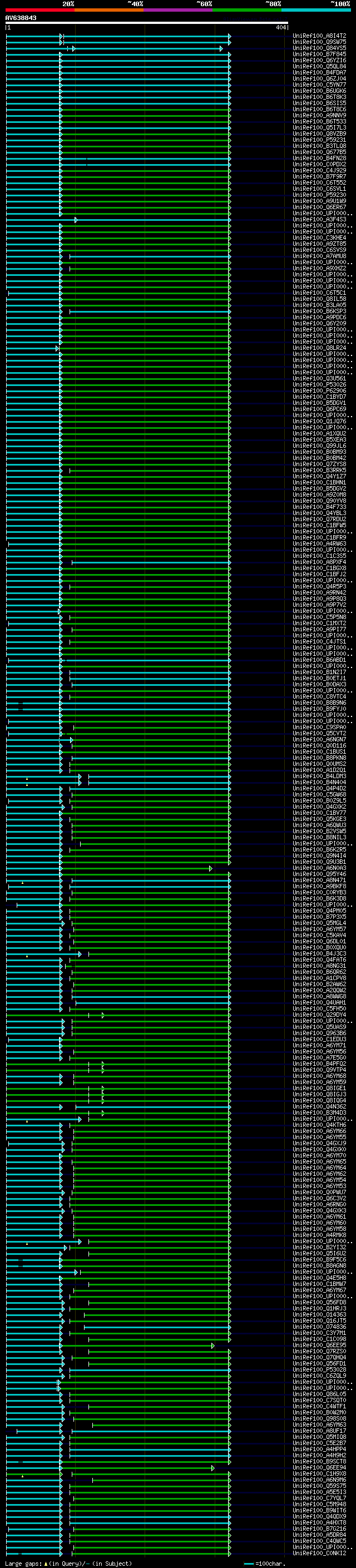
Task: Click the green ~80% identity color bar
Action: [247, 11]
